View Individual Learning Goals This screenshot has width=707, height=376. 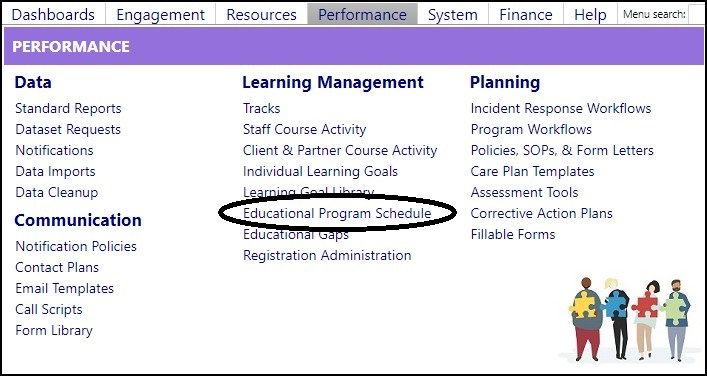tap(320, 171)
